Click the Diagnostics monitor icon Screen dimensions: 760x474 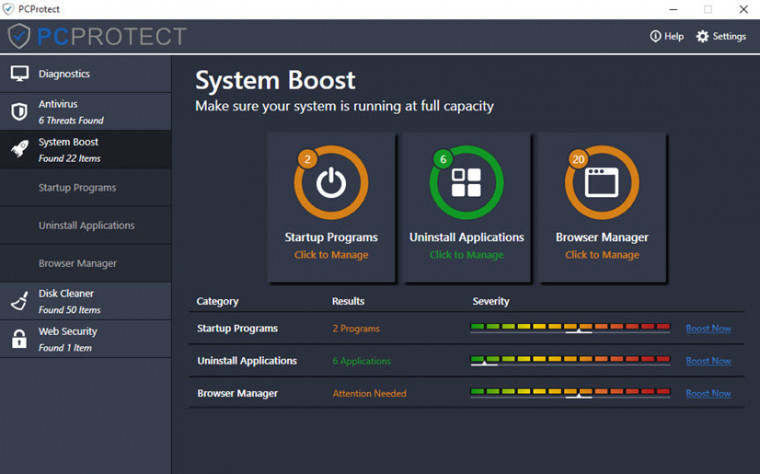click(x=19, y=74)
